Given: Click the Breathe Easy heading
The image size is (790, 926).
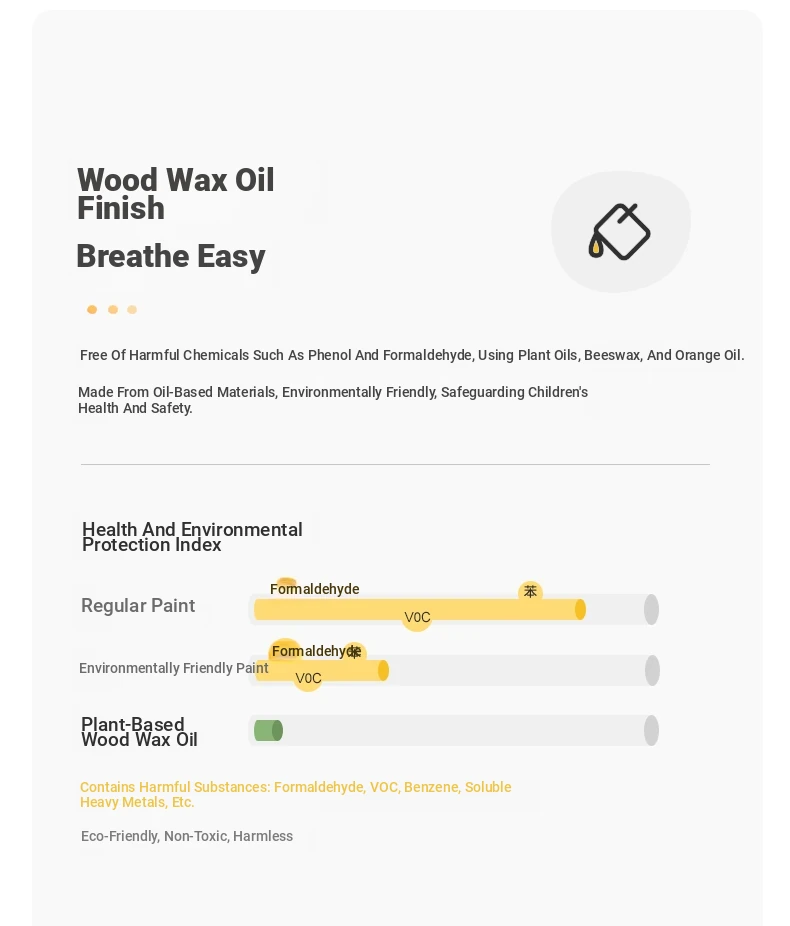Looking at the screenshot, I should point(171,256).
